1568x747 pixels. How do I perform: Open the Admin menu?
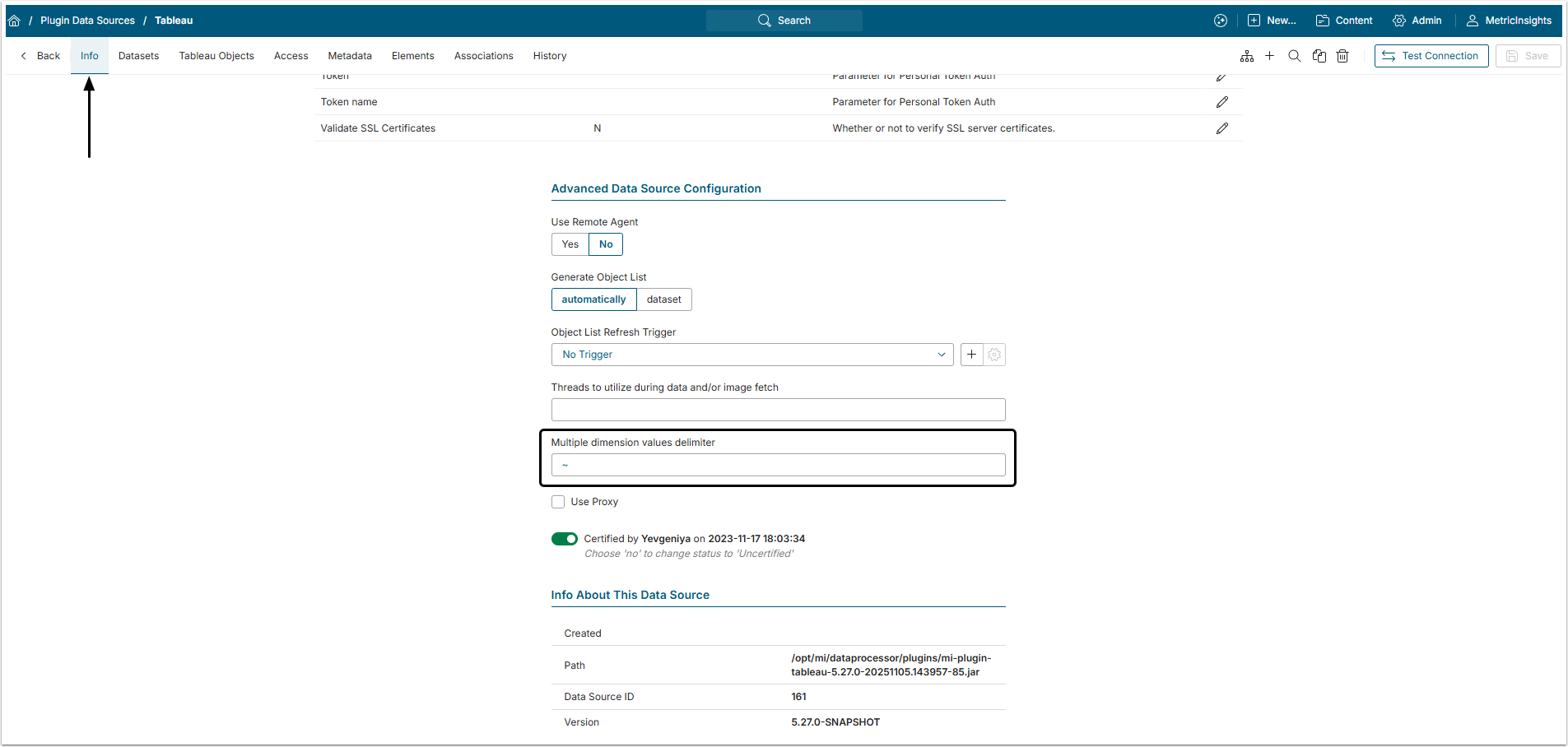tap(1417, 21)
